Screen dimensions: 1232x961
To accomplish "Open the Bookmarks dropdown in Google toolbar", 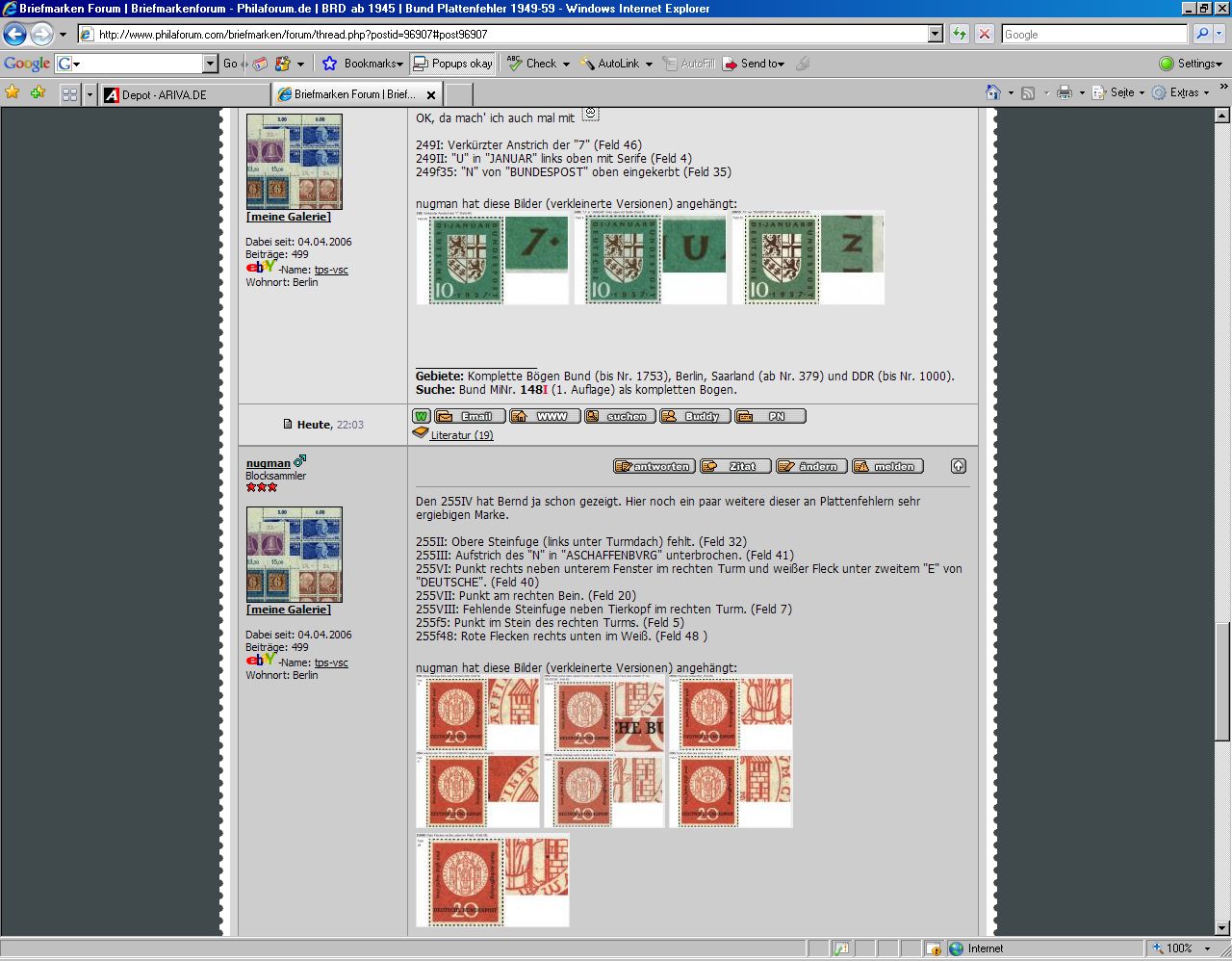I will click(363, 64).
